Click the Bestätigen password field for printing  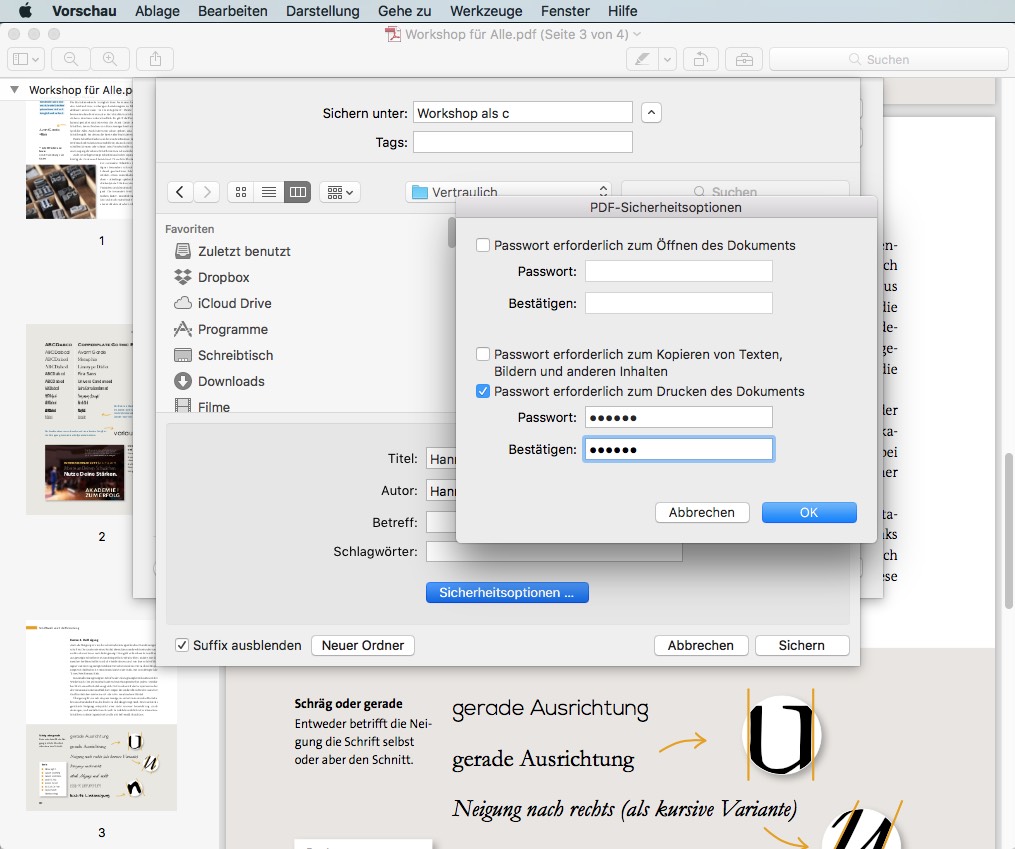678,448
